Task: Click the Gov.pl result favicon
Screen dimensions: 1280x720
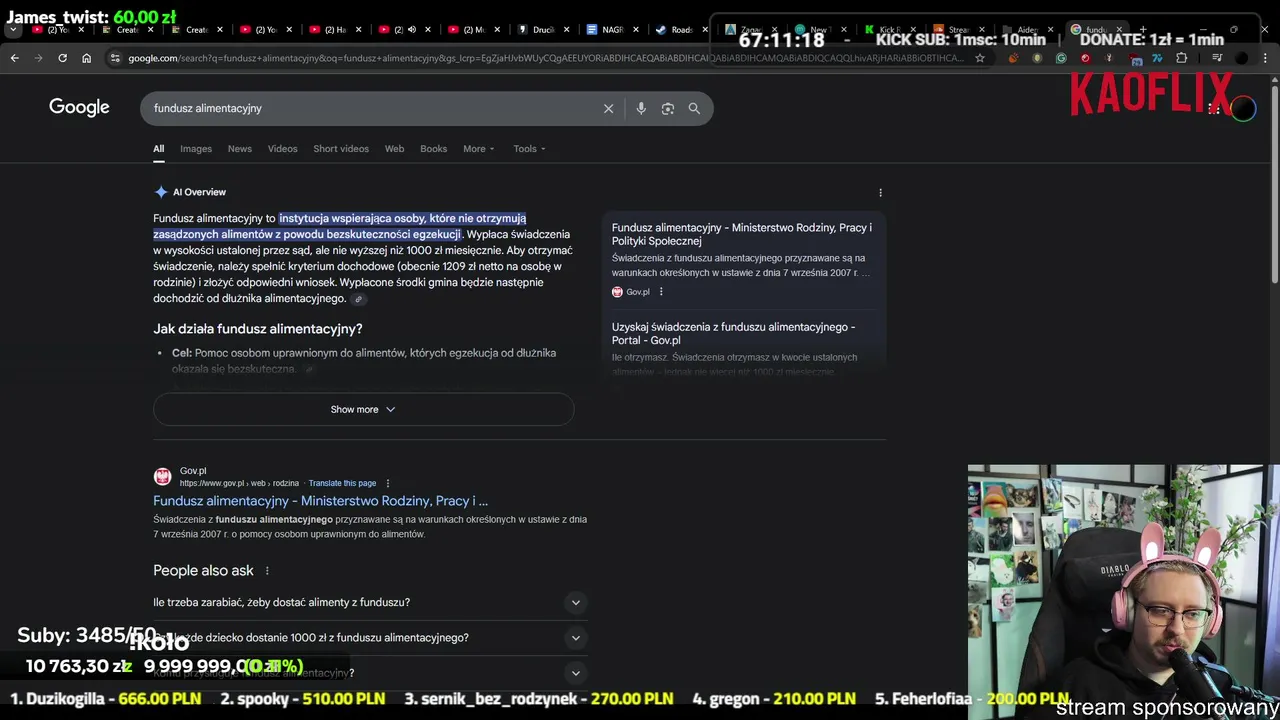Action: [x=162, y=477]
